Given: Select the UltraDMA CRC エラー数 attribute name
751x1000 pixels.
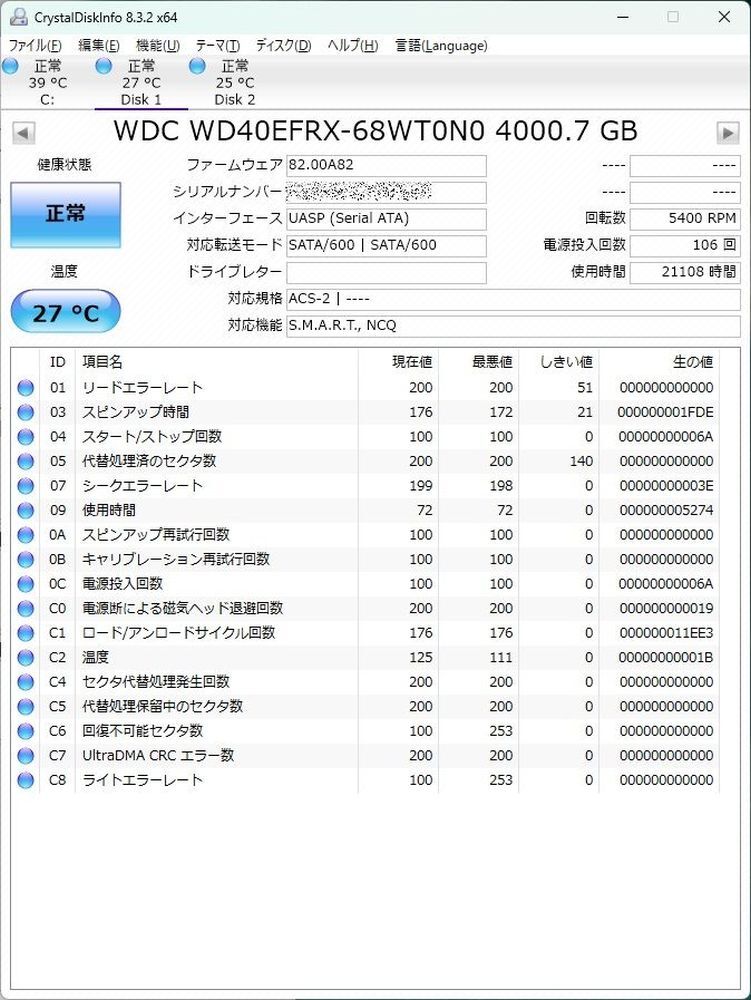Looking at the screenshot, I should click(x=158, y=756).
